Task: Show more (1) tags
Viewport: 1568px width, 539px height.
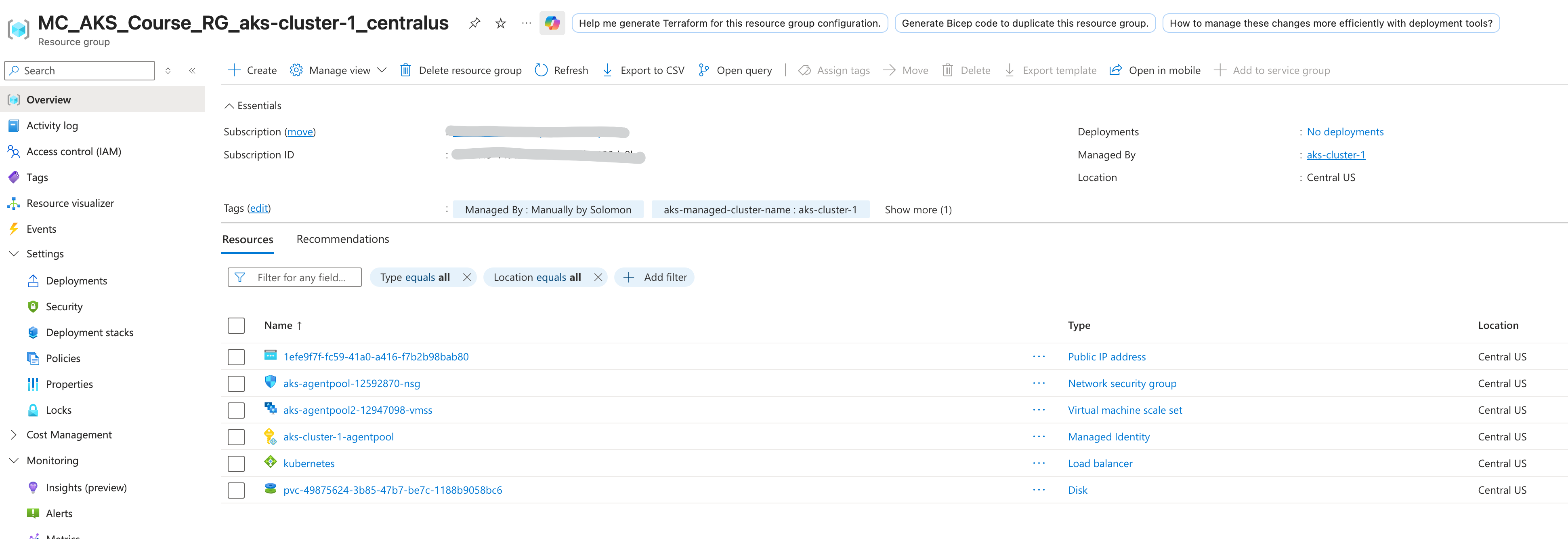Action: [918, 210]
